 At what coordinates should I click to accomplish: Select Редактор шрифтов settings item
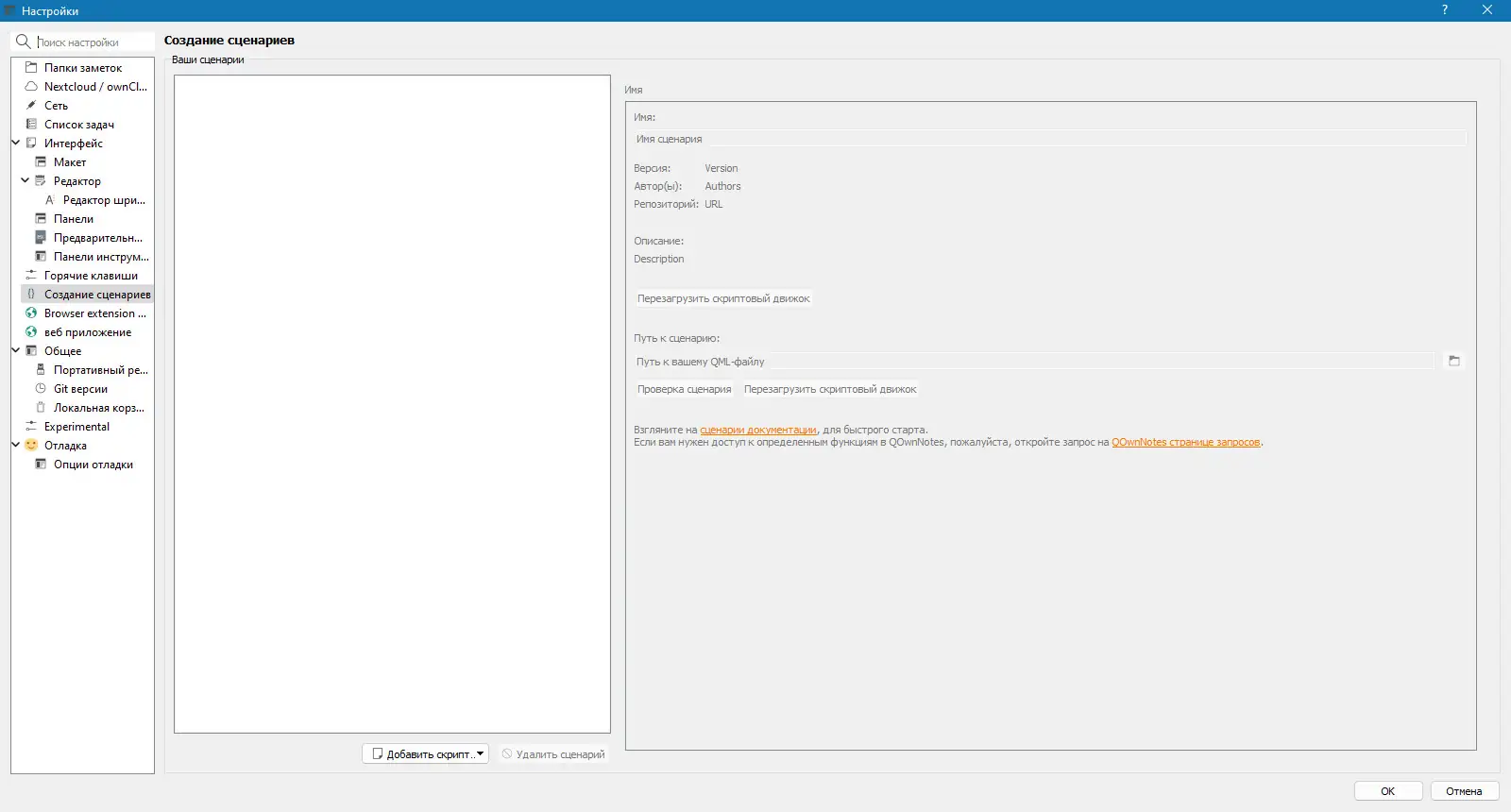(x=104, y=200)
